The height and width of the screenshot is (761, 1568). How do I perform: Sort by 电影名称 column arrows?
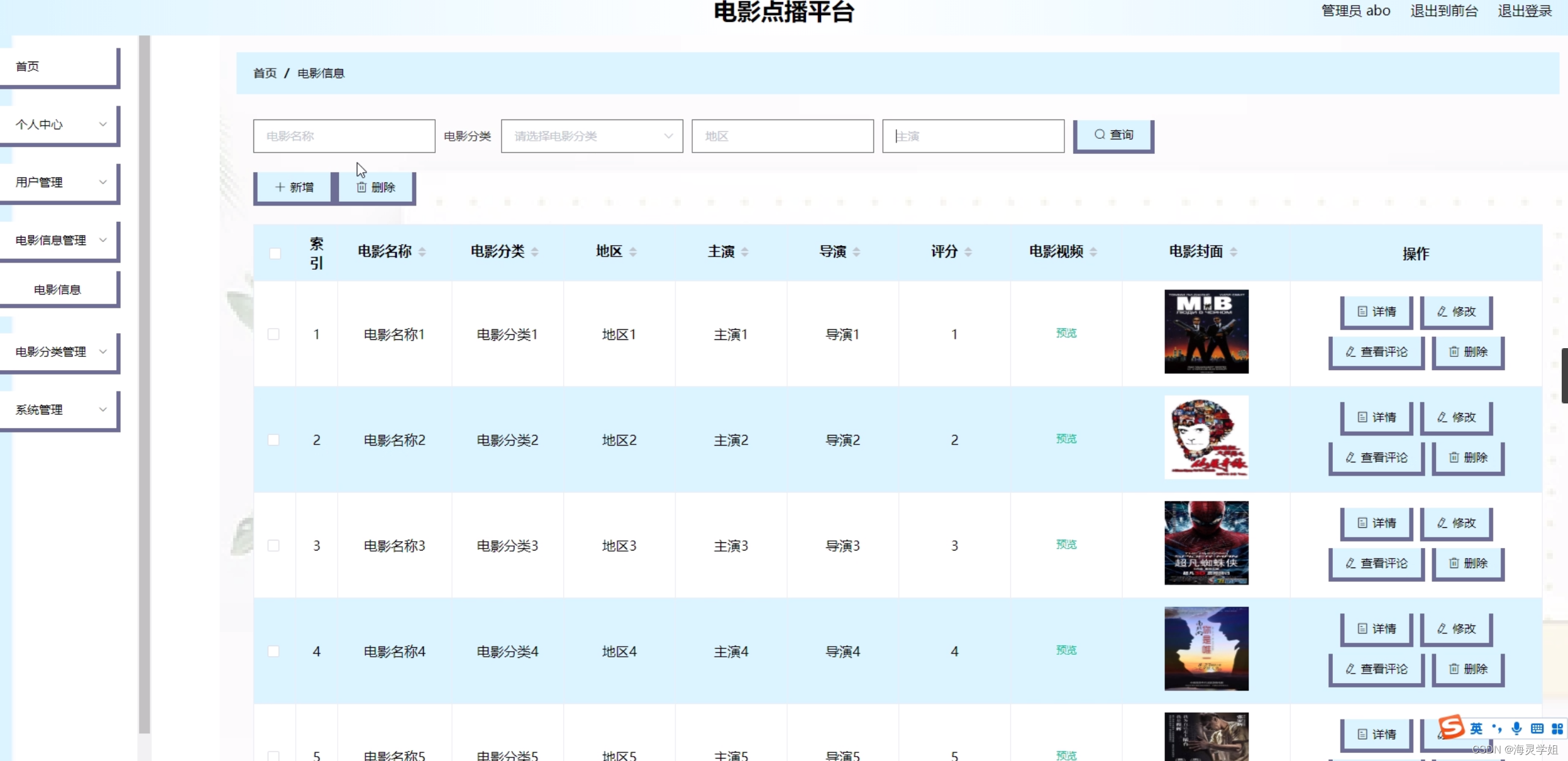[x=422, y=252]
